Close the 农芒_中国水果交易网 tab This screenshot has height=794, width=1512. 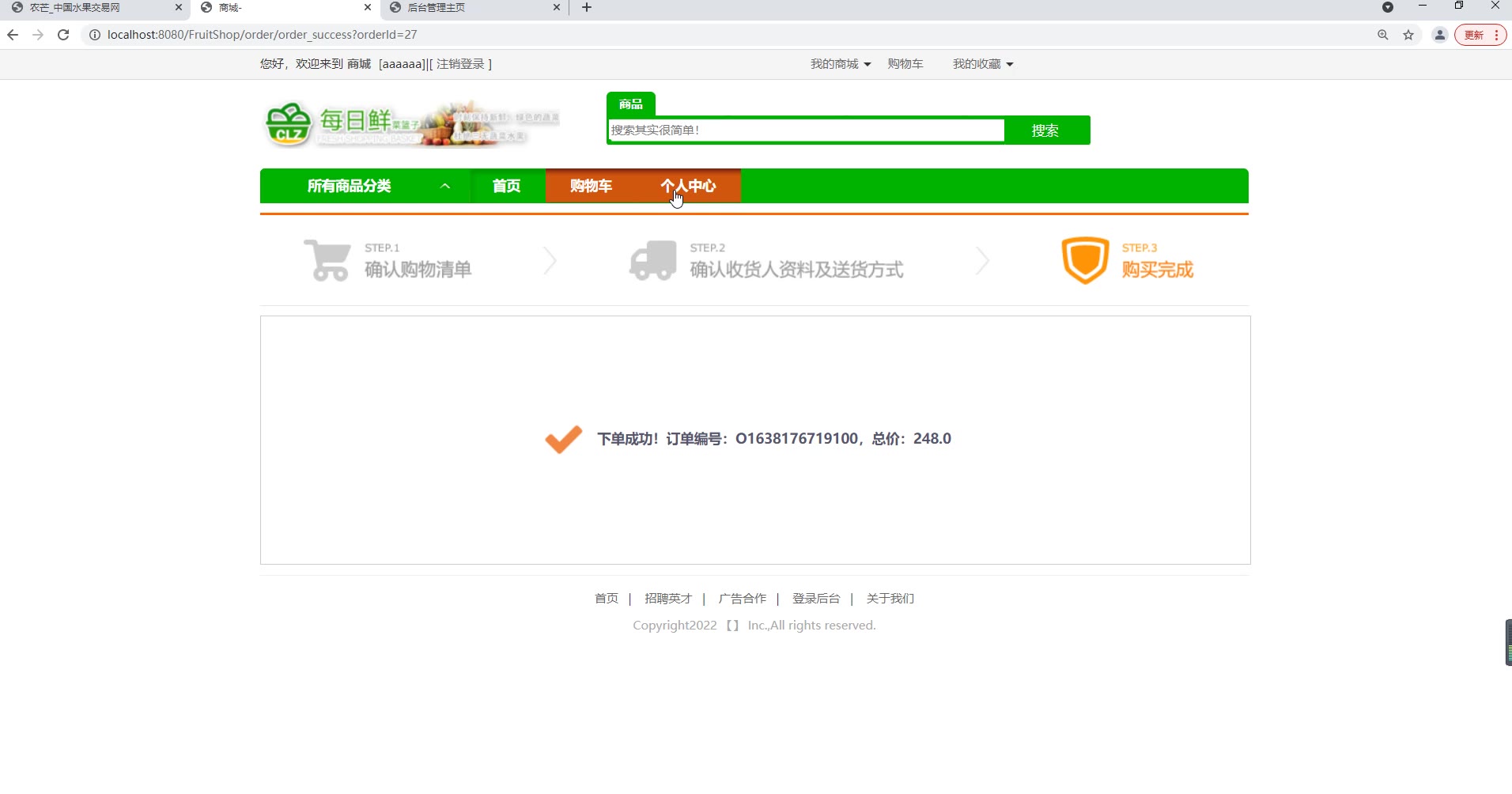coord(178,8)
